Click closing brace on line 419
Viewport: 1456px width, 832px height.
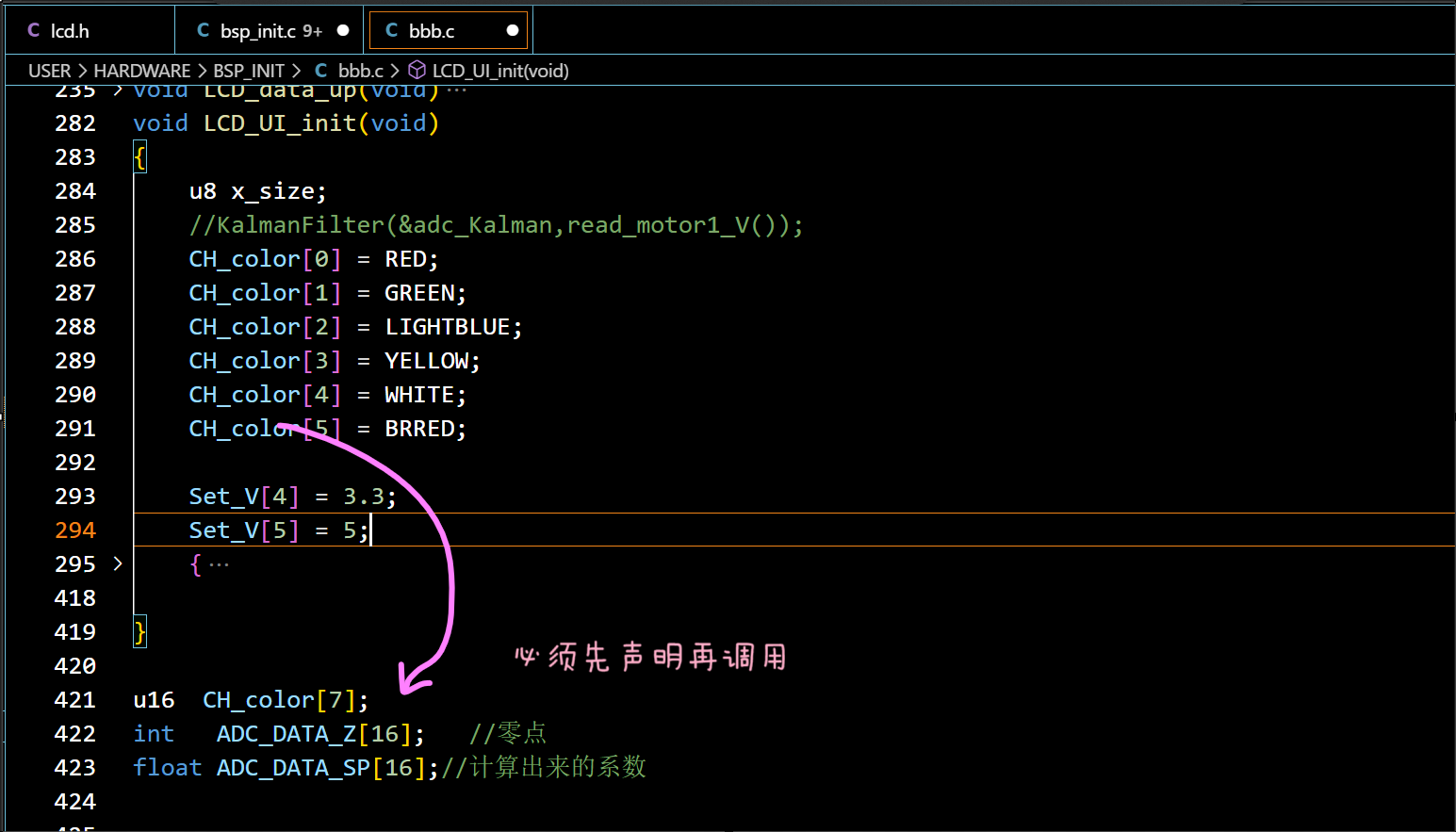click(x=140, y=632)
